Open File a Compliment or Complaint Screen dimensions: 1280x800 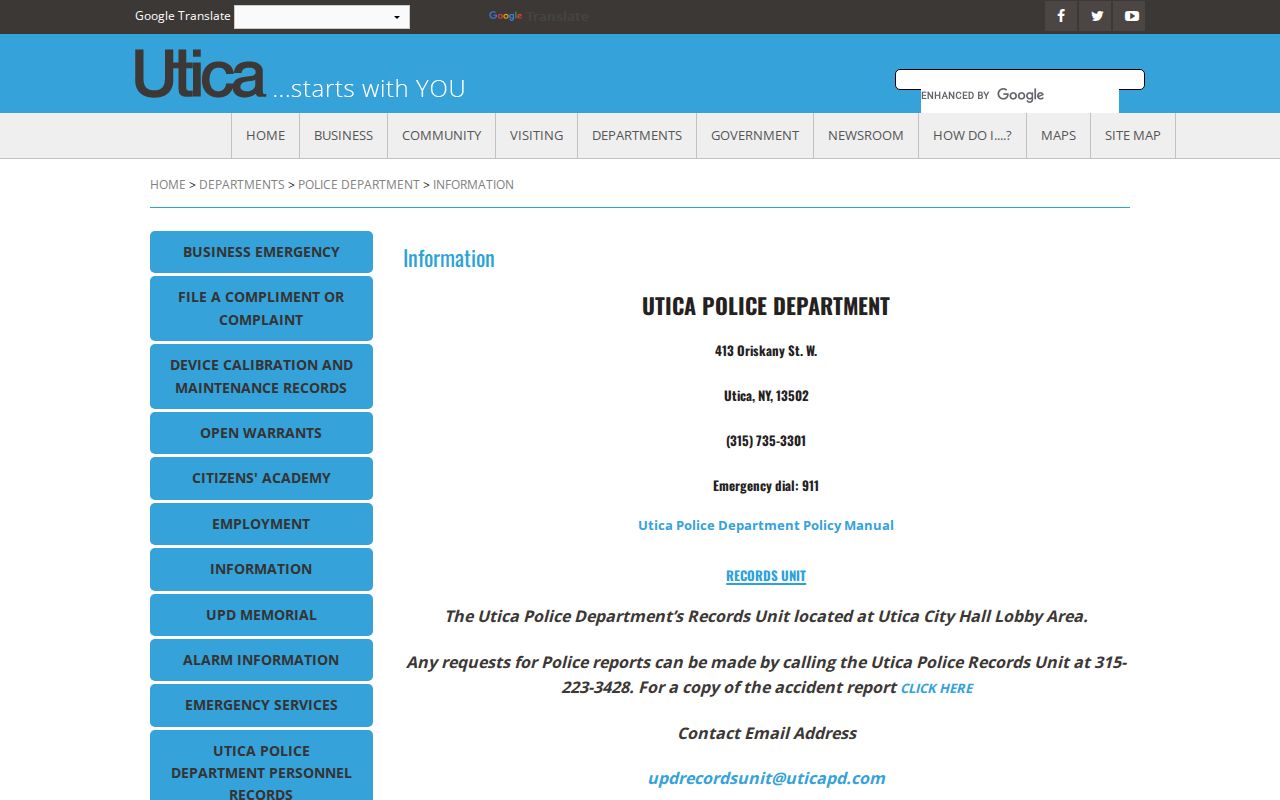[x=261, y=308]
